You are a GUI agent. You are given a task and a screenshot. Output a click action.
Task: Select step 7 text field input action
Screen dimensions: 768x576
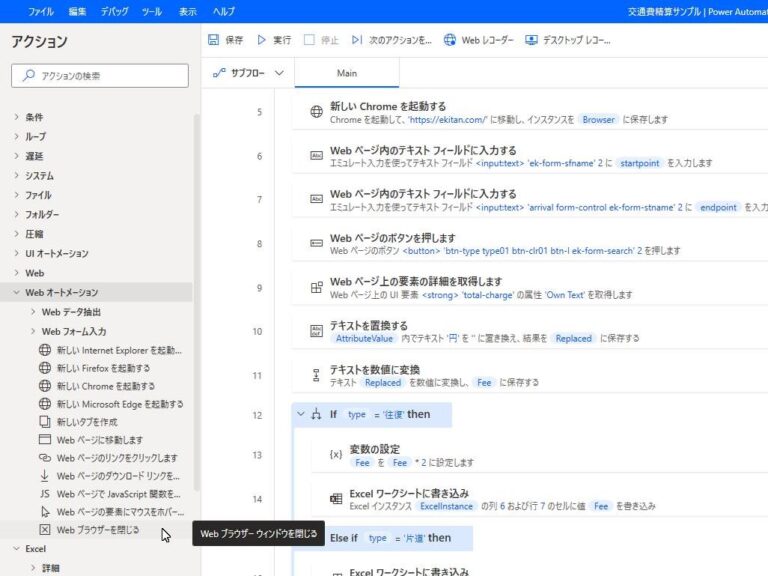coord(530,200)
